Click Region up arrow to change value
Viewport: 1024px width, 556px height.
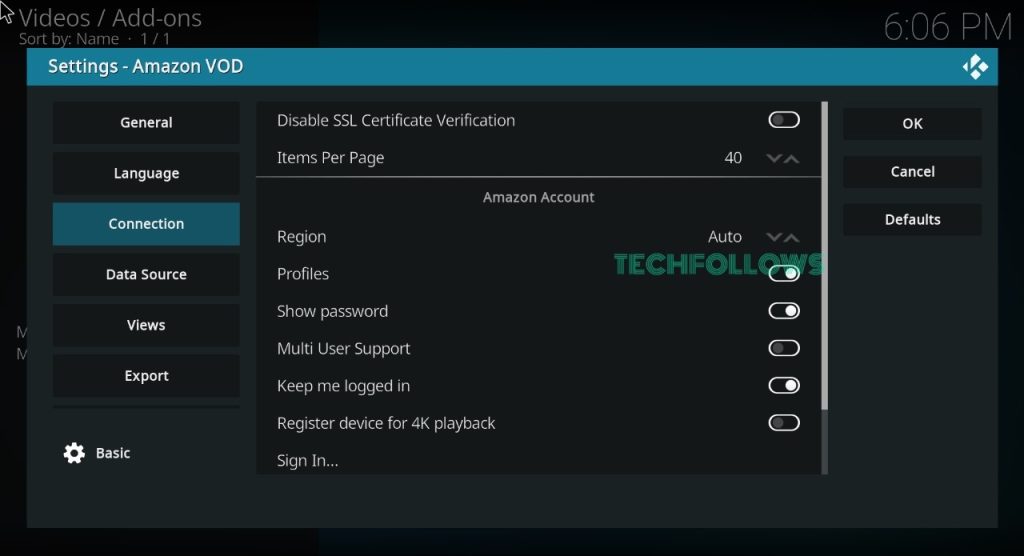(x=792, y=237)
